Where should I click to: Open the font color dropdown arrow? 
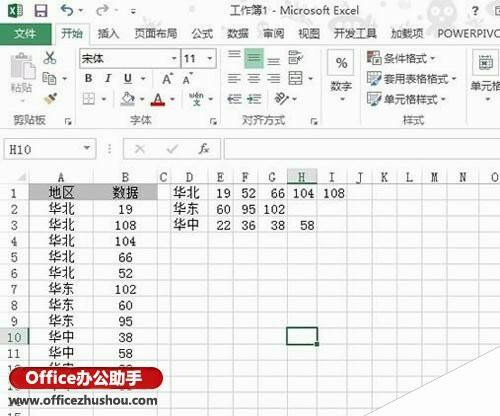(x=173, y=99)
